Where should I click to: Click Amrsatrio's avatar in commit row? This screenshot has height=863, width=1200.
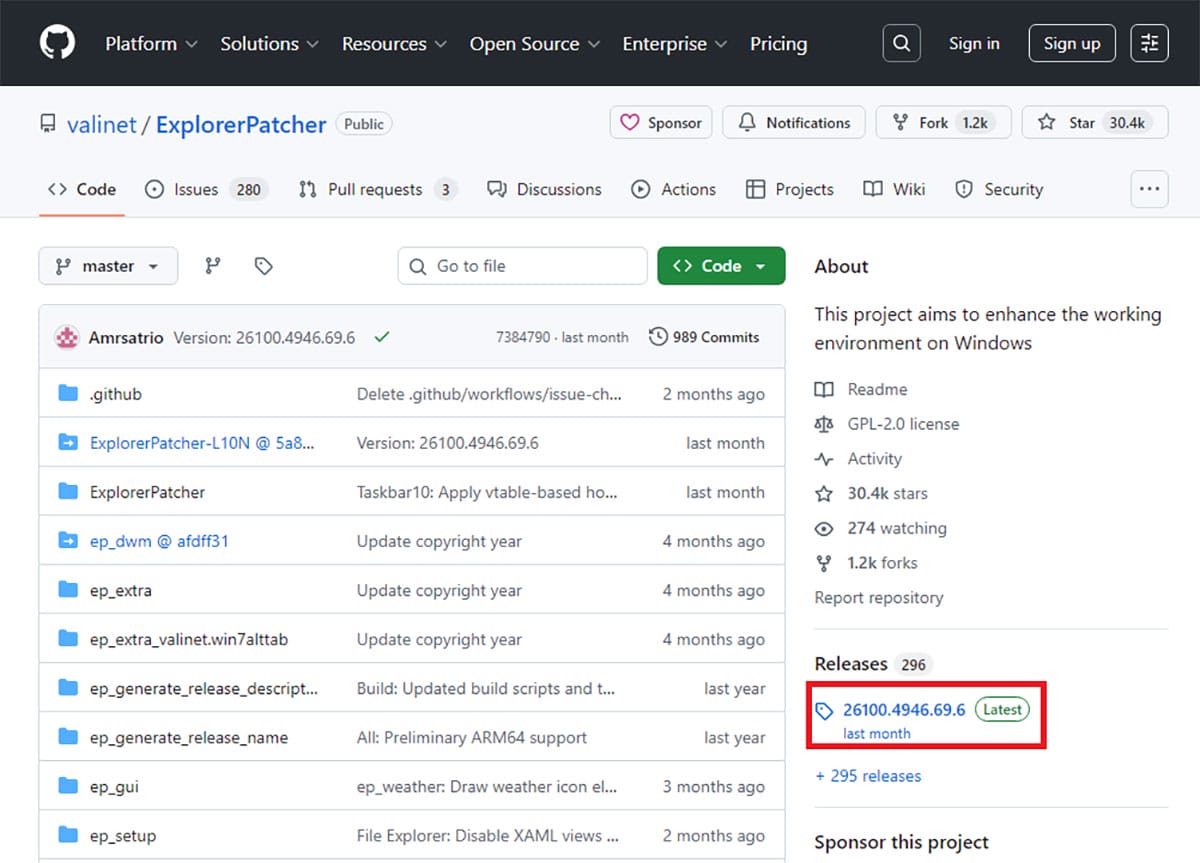point(67,337)
